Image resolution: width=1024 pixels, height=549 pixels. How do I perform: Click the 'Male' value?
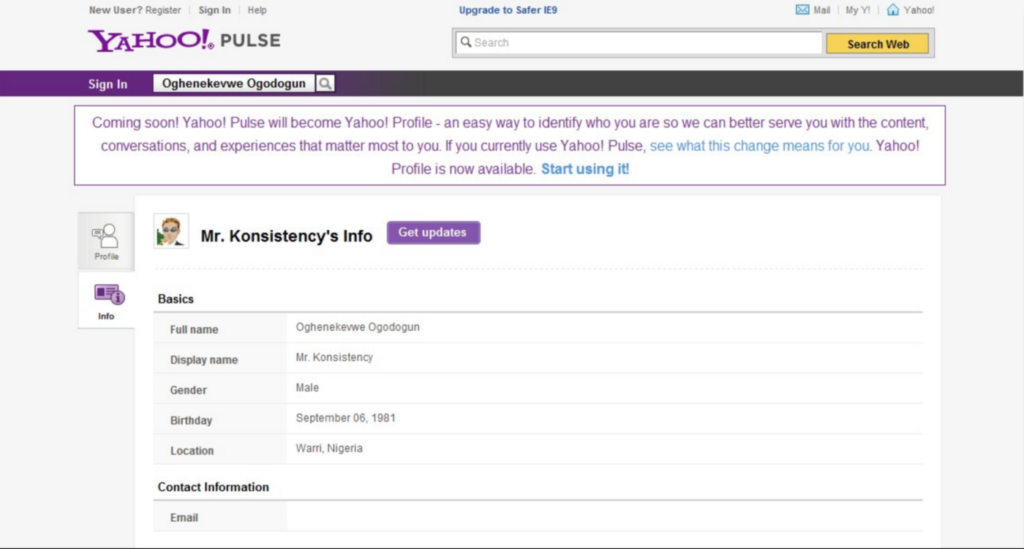coord(307,387)
